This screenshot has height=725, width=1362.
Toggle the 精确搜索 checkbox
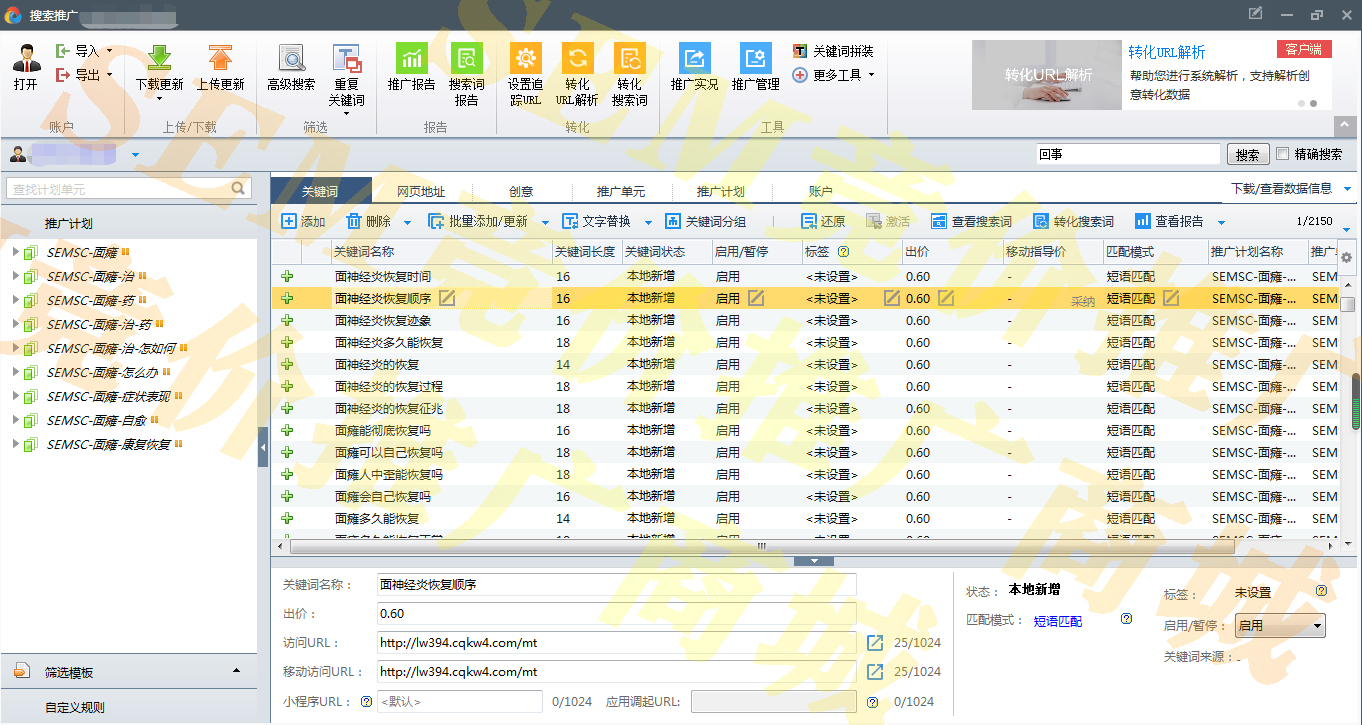1283,154
